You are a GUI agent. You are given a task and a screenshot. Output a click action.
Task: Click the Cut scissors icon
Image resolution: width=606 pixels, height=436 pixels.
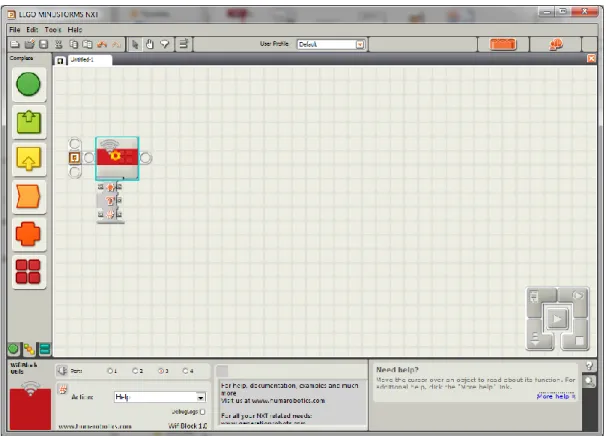click(x=59, y=44)
